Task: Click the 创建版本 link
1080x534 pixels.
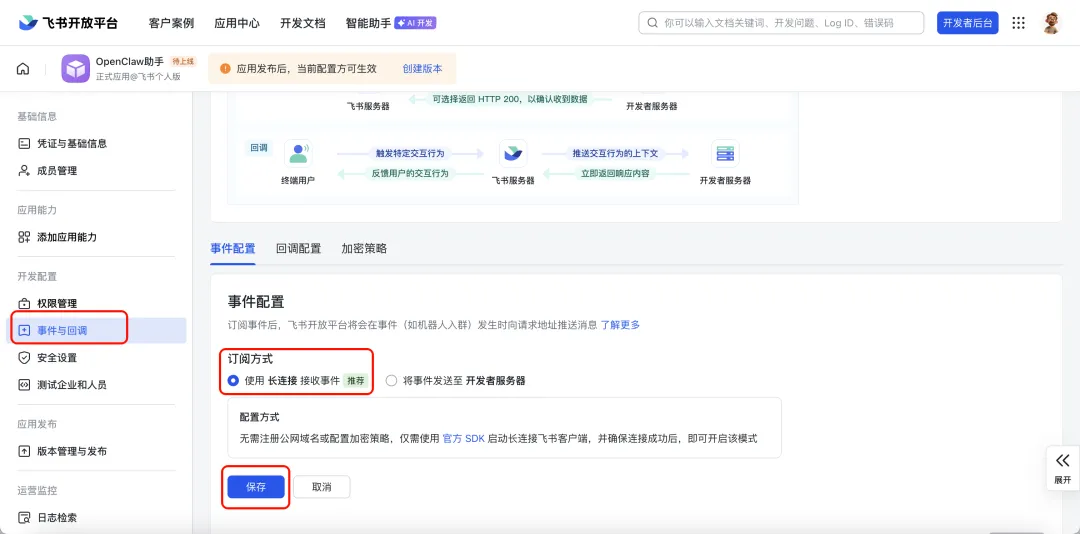Action: click(422, 68)
